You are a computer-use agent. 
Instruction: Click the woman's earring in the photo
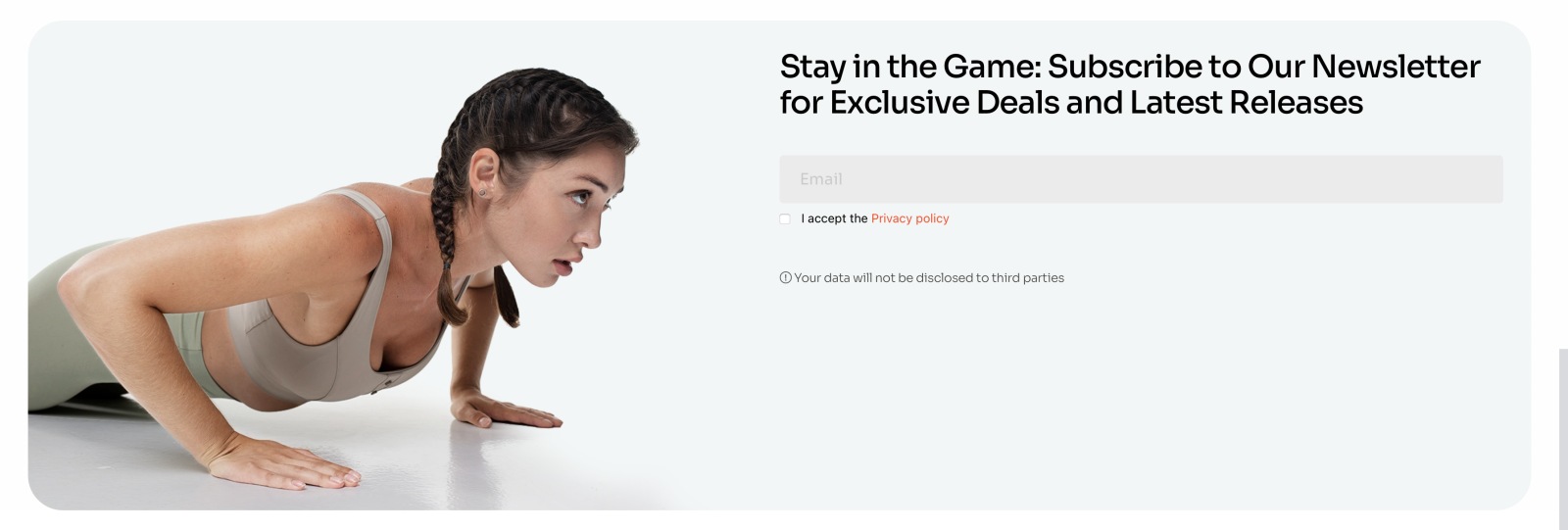click(482, 193)
